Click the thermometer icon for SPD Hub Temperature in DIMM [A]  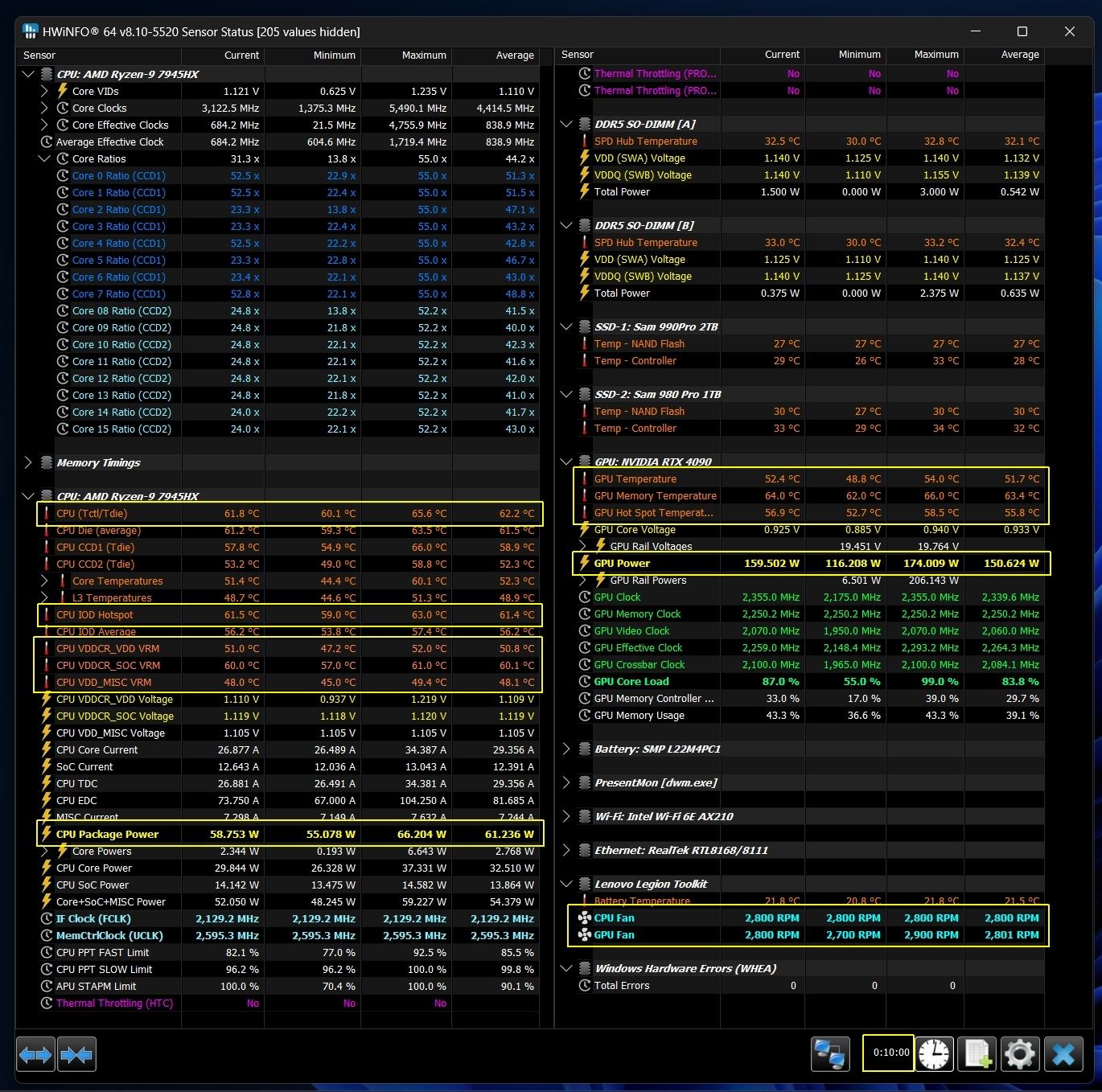click(585, 141)
